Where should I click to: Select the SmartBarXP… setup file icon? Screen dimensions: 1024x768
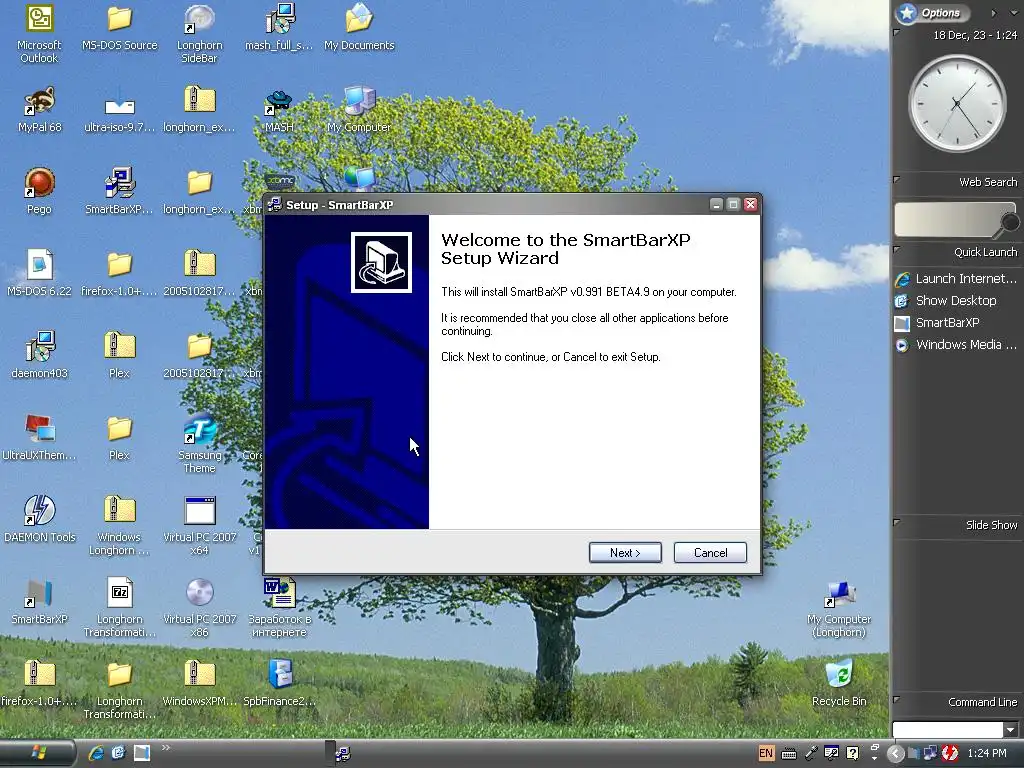(x=120, y=191)
